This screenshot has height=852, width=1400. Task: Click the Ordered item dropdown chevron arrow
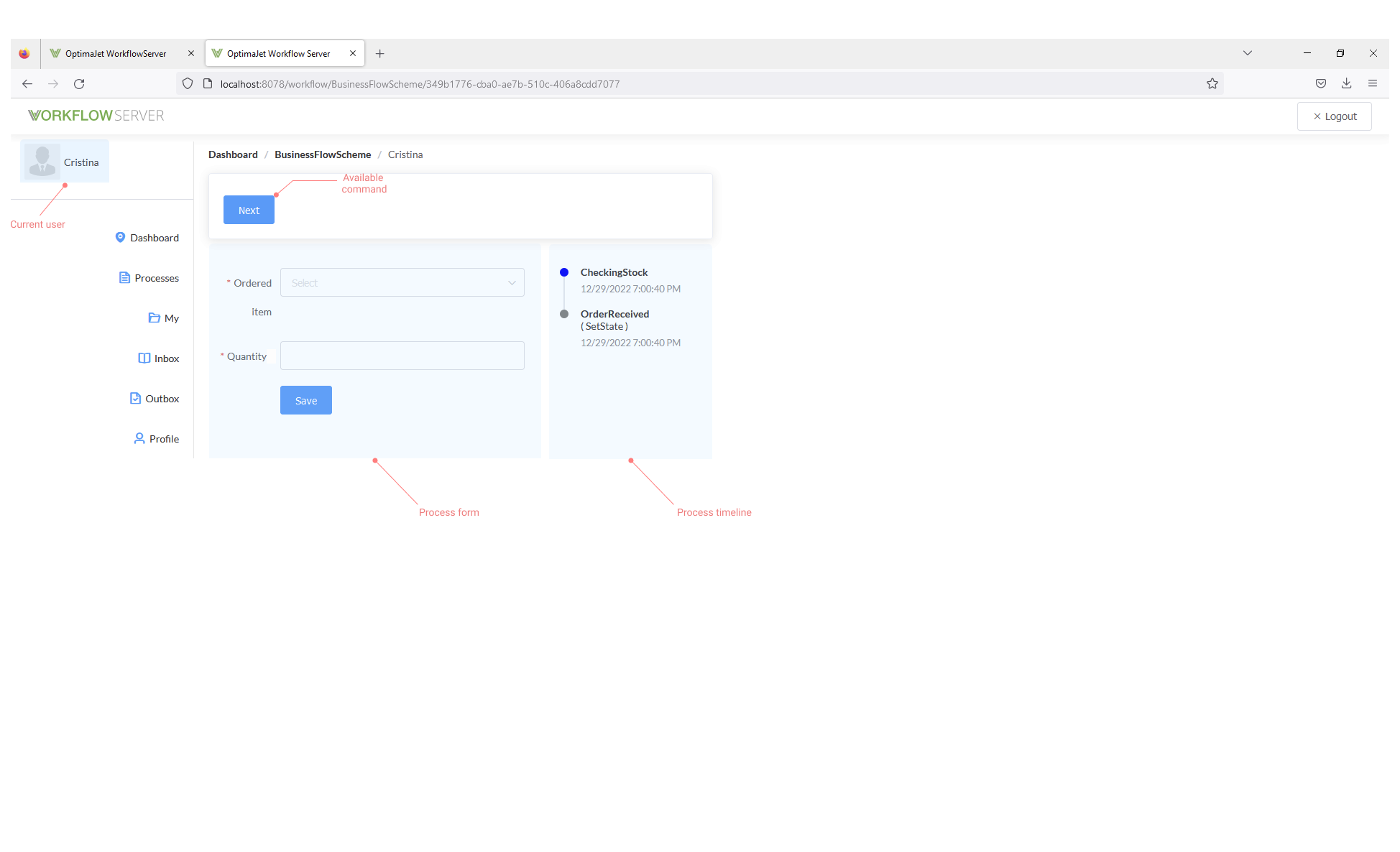pyautogui.click(x=512, y=282)
